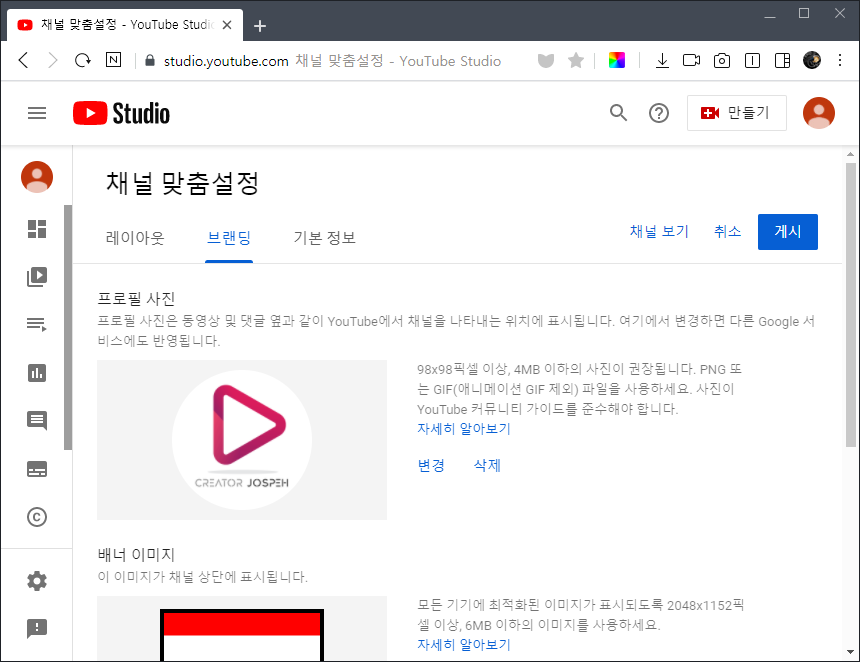The width and height of the screenshot is (860, 662).
Task: Open the browser three-dot menu
Action: click(x=840, y=60)
